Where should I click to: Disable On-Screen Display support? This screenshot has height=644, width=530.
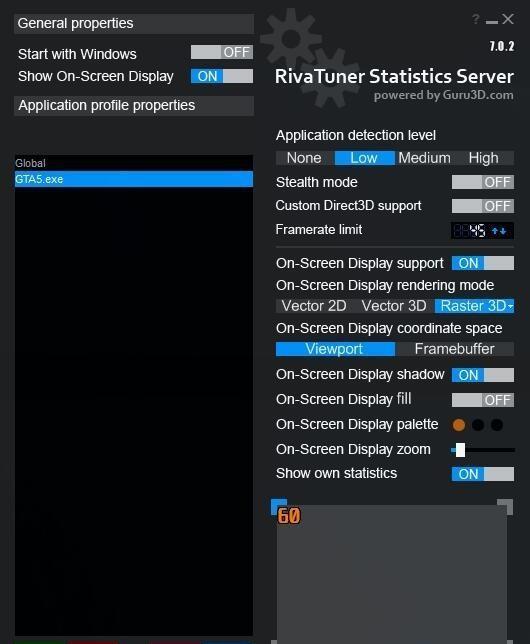click(x=483, y=263)
